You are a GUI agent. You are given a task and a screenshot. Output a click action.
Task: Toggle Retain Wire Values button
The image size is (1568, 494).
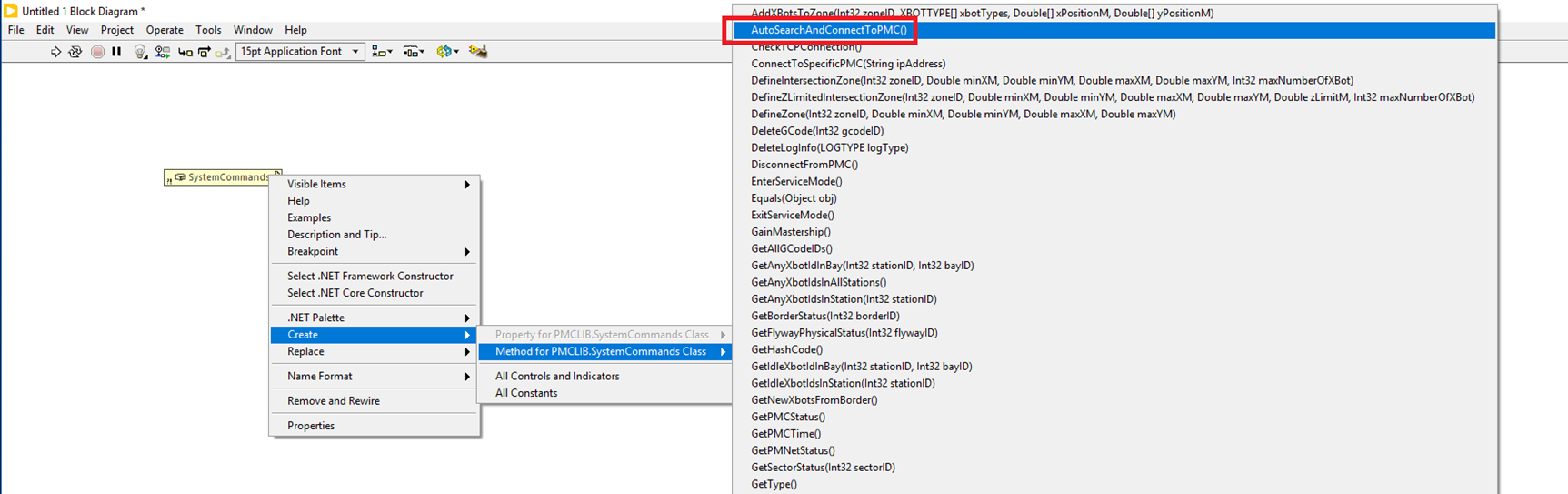click(x=163, y=52)
